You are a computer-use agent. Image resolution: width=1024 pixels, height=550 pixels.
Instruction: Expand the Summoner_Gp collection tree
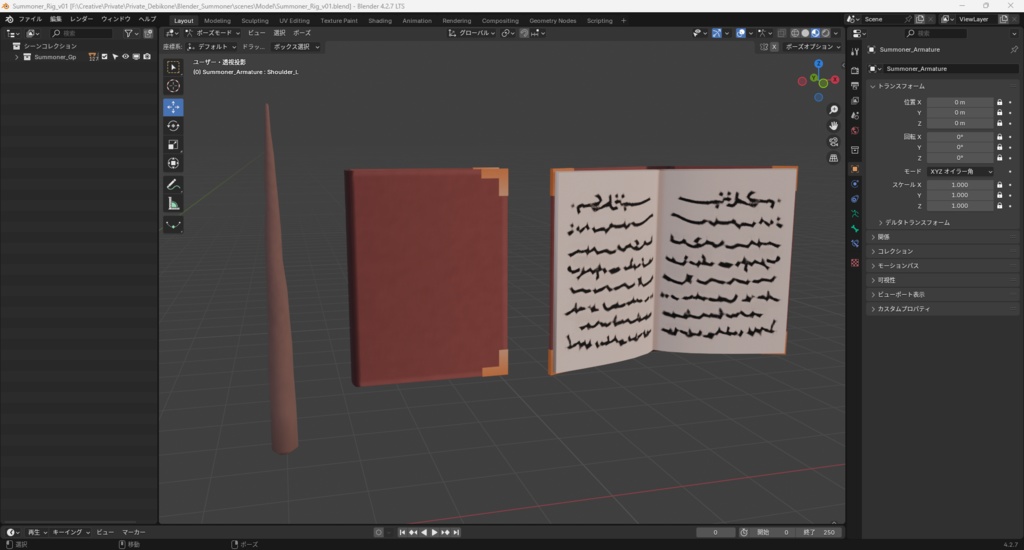[x=16, y=57]
